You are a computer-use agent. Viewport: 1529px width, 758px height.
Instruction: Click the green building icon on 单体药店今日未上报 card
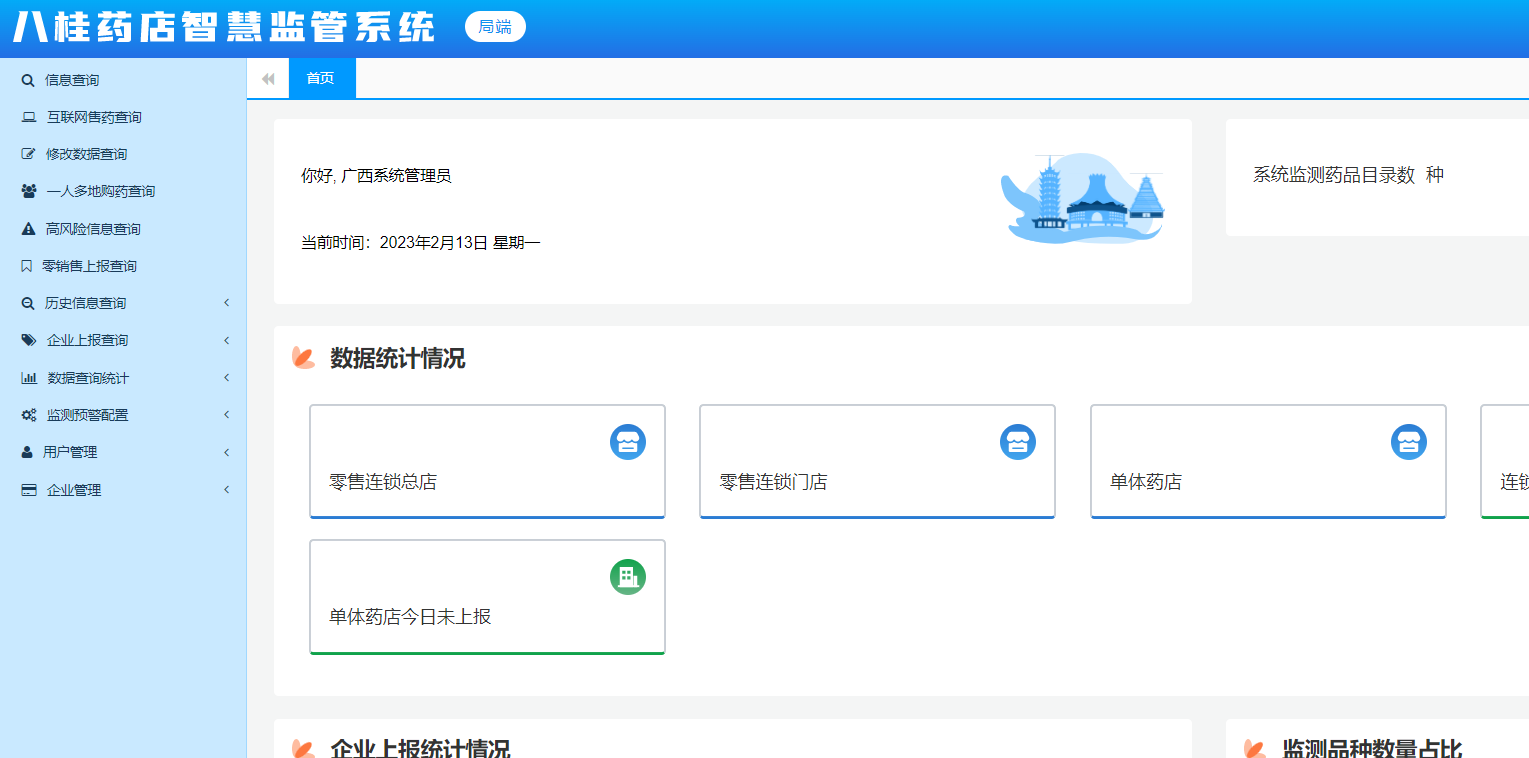coord(628,577)
